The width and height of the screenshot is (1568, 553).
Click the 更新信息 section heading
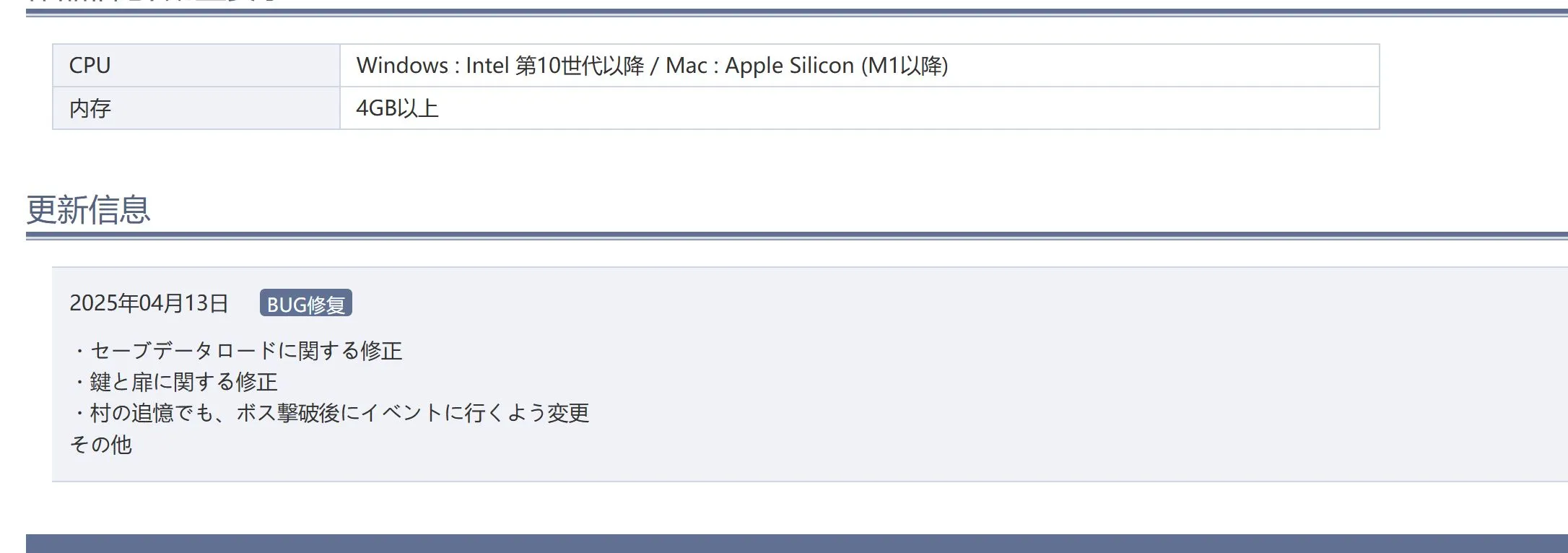88,210
